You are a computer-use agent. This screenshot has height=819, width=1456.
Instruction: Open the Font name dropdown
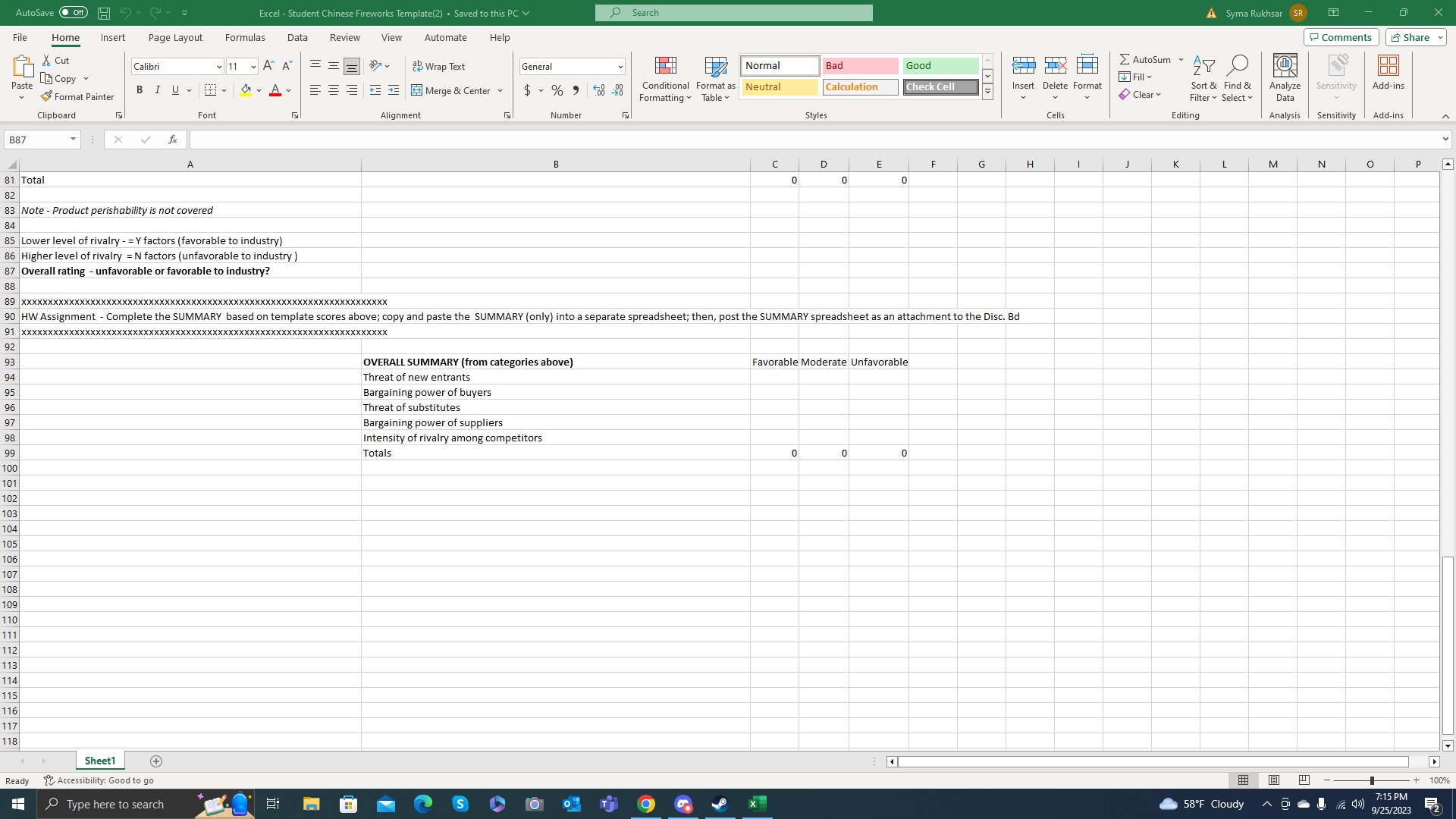pyautogui.click(x=219, y=67)
